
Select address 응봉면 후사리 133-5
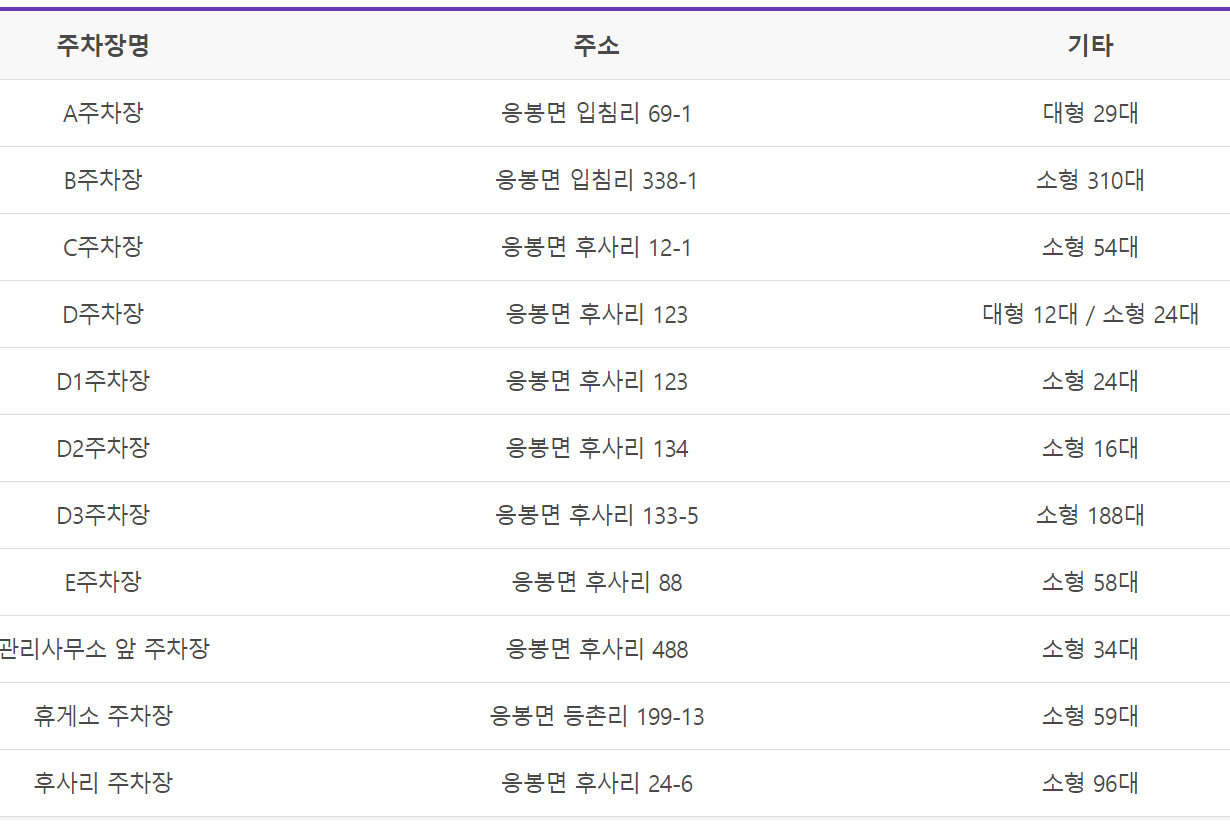coord(596,515)
